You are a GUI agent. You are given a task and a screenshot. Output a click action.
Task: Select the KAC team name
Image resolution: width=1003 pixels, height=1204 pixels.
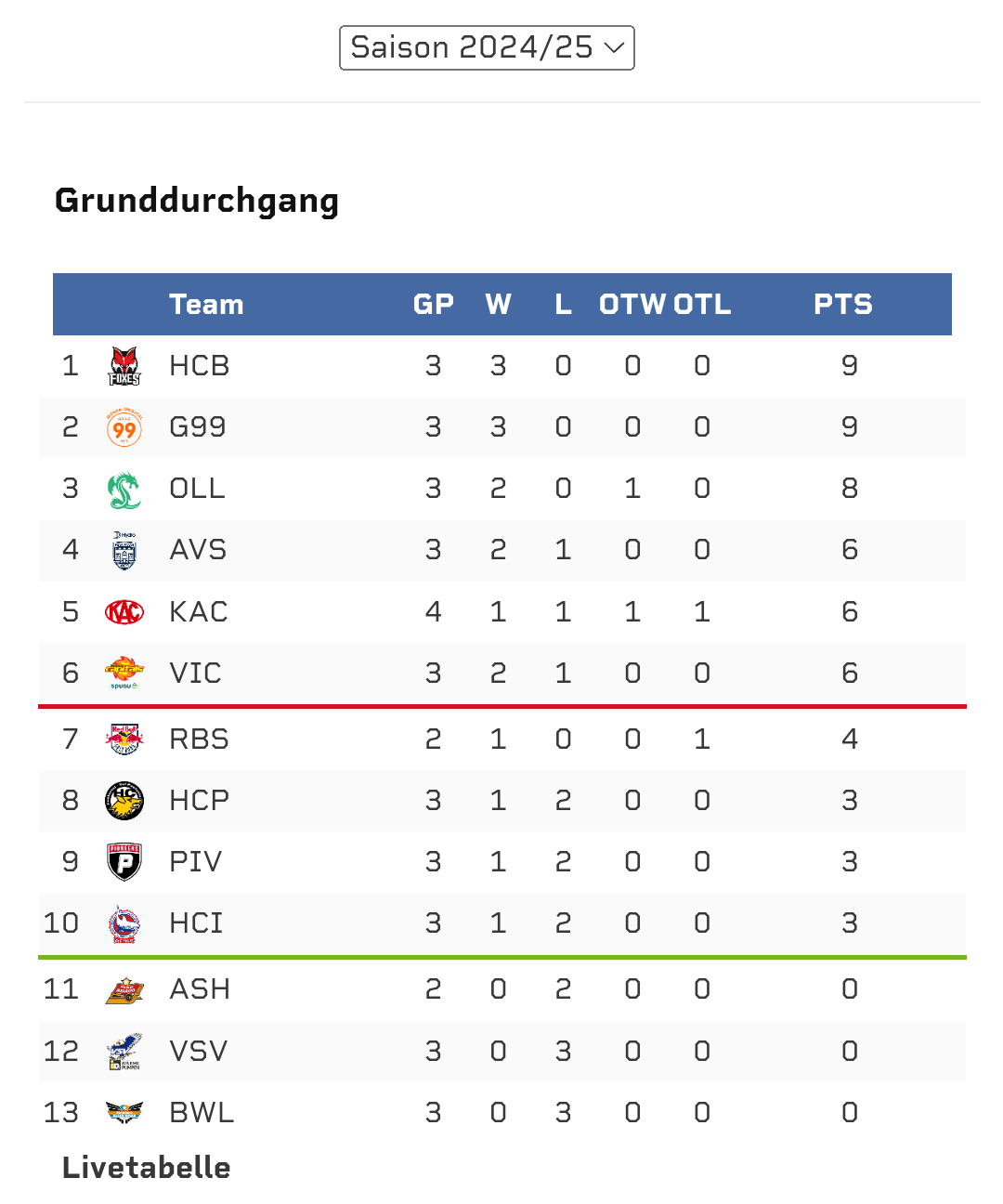point(199,612)
